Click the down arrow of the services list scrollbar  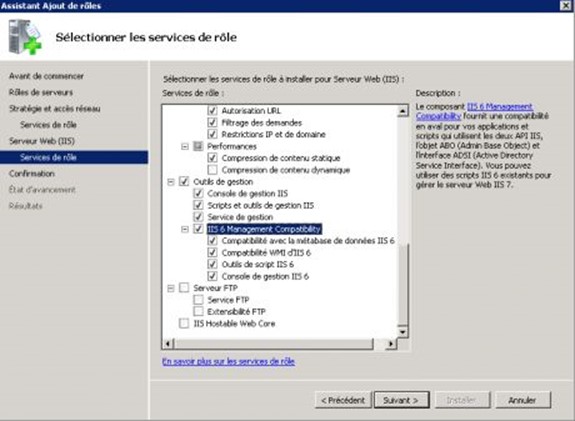pos(403,332)
